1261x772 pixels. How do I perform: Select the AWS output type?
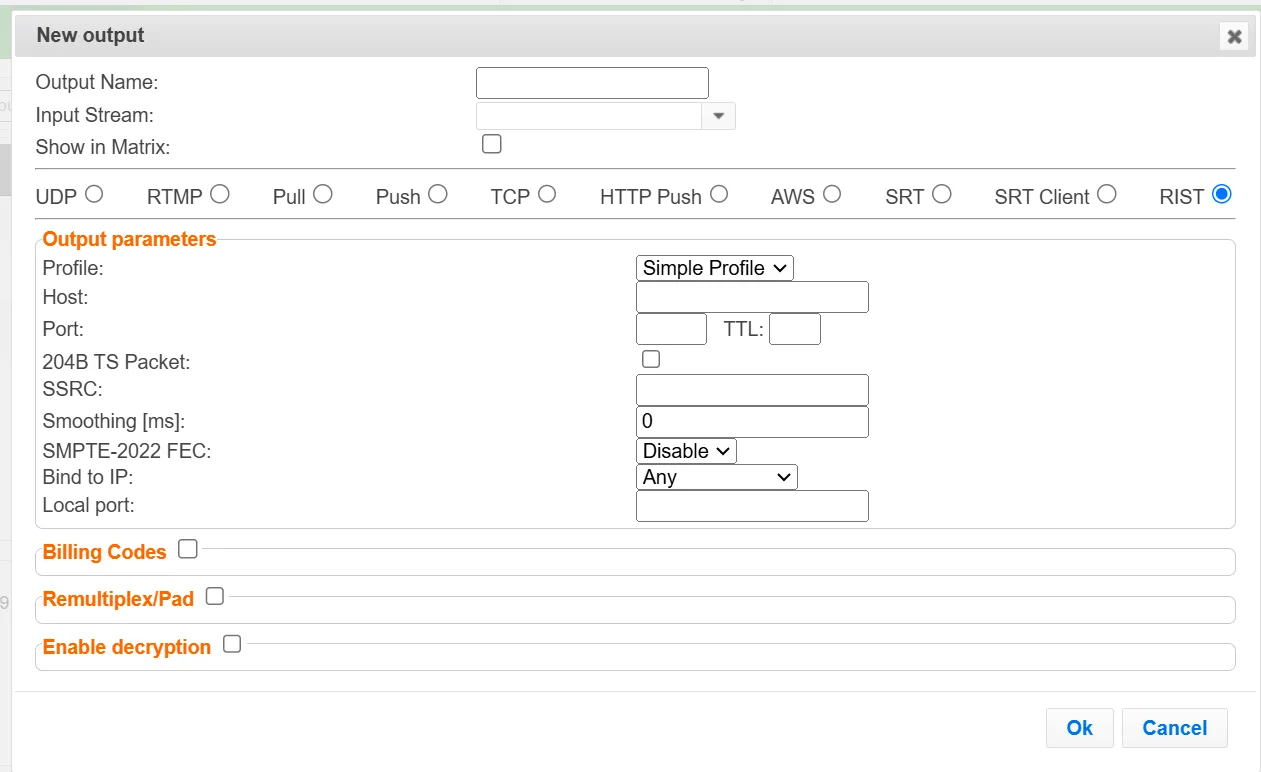[831, 194]
